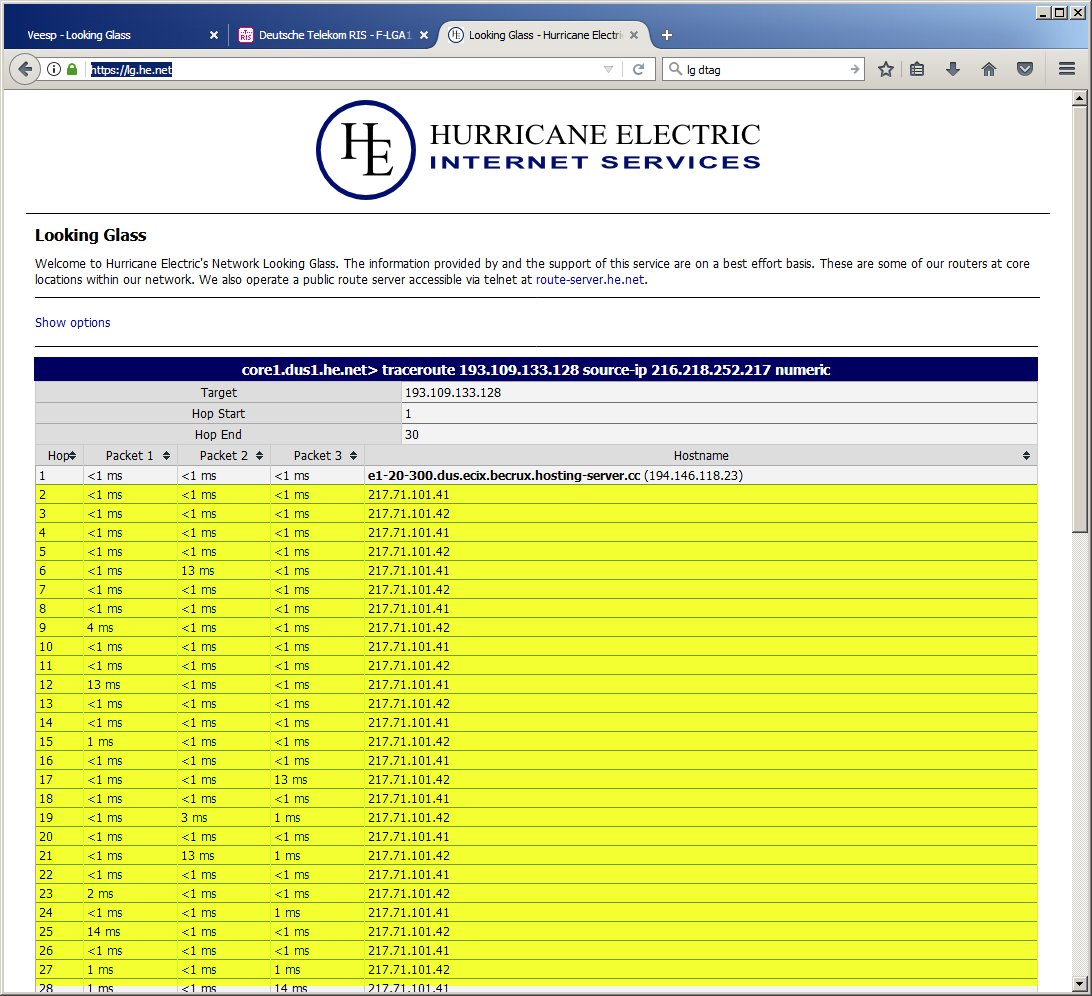Screen dimensions: 1092x996
Task: Click hop 2 hostname 217.71.101.41
Action: (x=409, y=495)
